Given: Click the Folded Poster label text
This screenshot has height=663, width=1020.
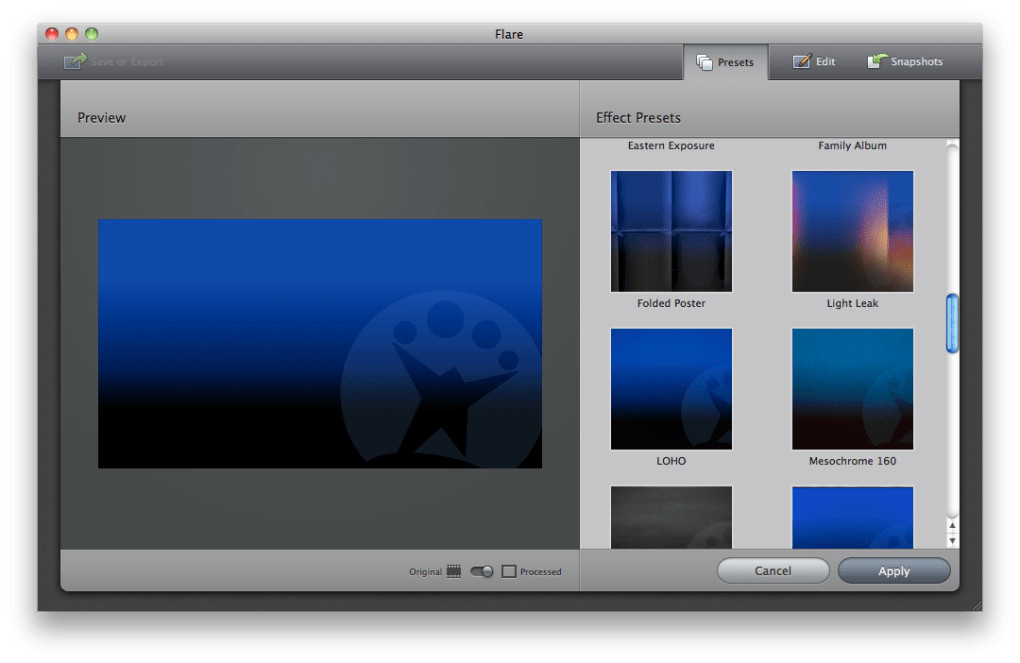Looking at the screenshot, I should point(671,303).
